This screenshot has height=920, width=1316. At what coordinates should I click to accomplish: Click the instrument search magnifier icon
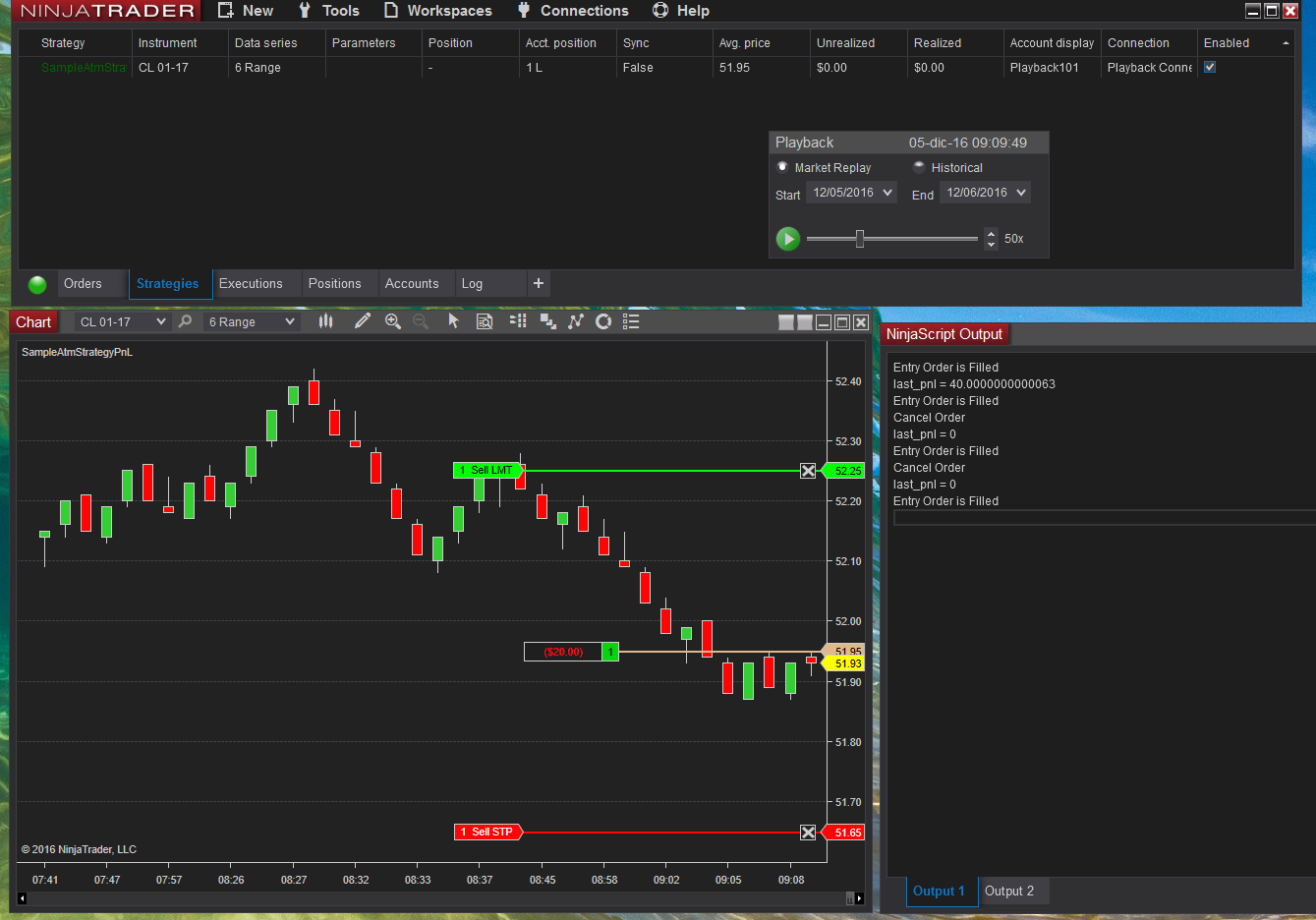pos(185,321)
